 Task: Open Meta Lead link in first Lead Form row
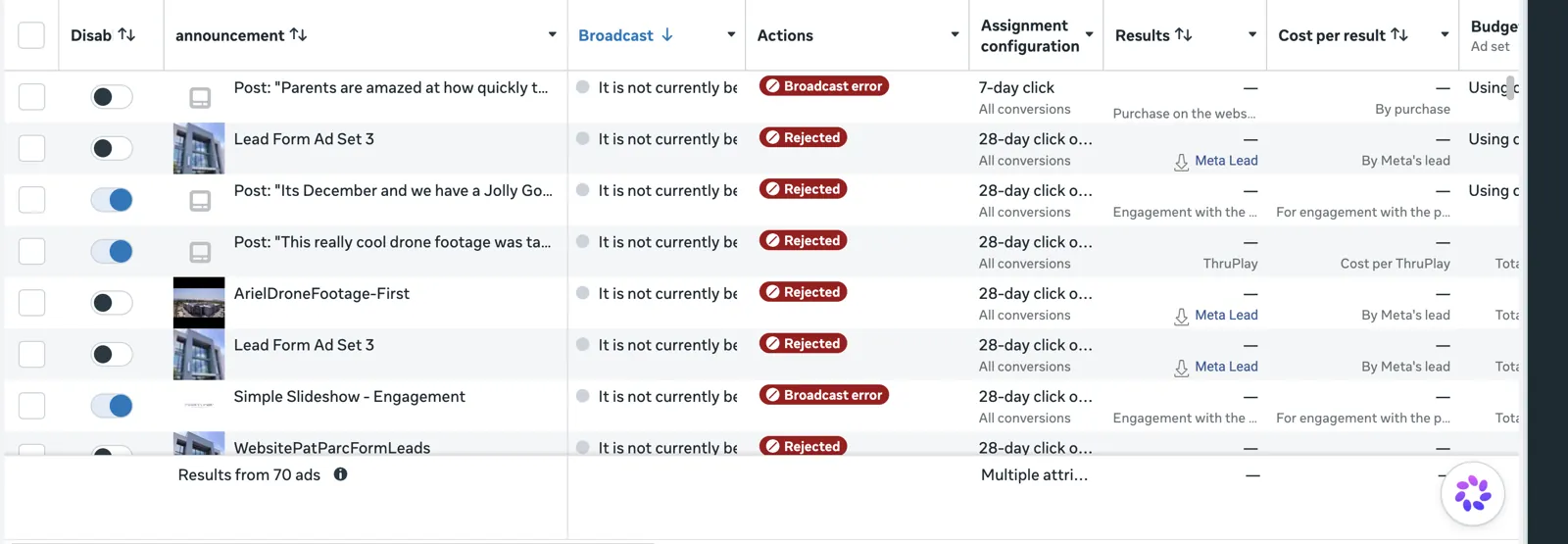(x=1226, y=161)
